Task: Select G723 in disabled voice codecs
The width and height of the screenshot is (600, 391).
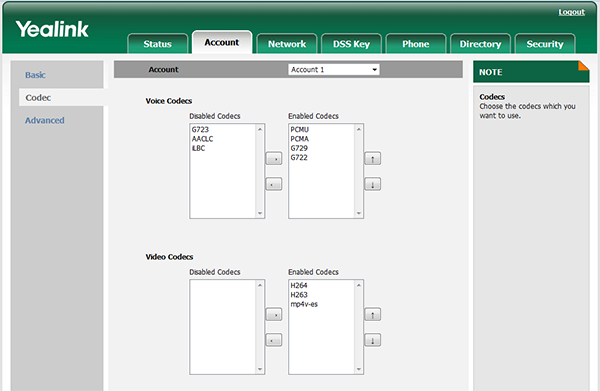Action: tap(222, 129)
